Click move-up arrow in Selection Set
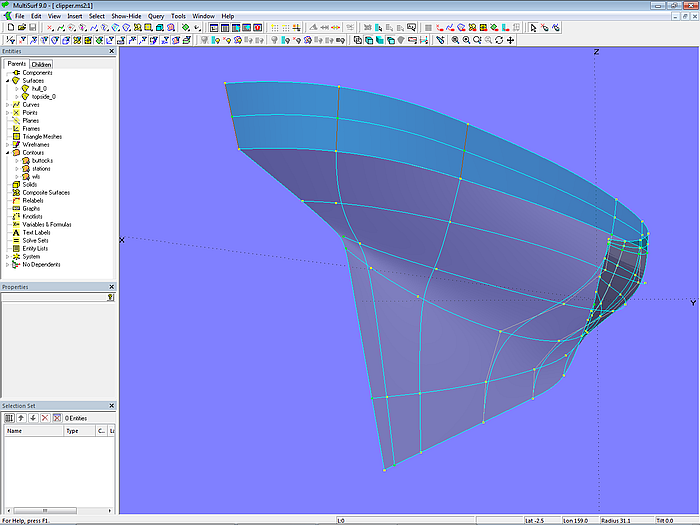Viewport: 700px width, 525px height. click(21, 417)
